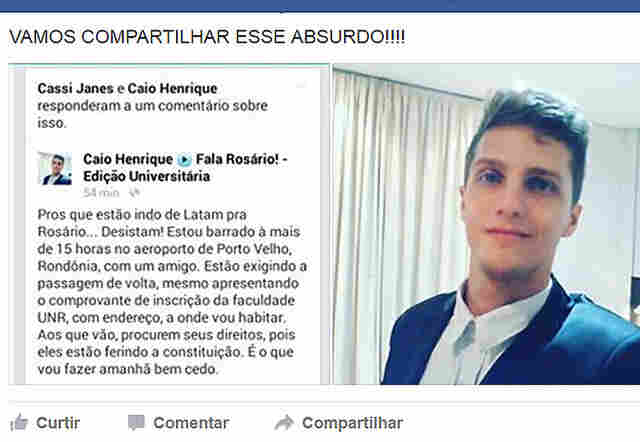Viewport: 640px width, 442px height.
Task: Open the embedded screenshot of Caio Henrique's post
Action: (169, 224)
